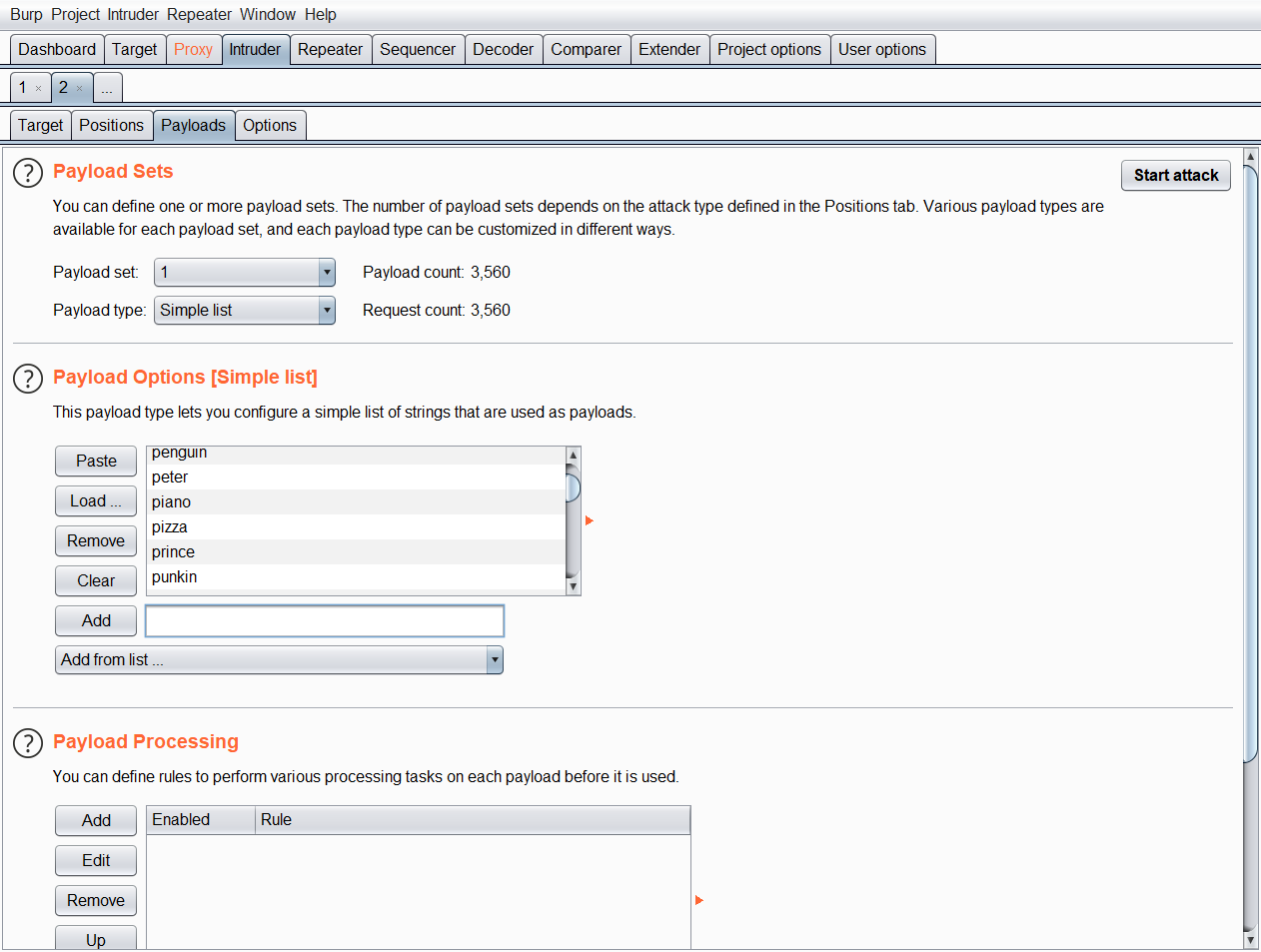Switch to the Repeater tool tab
Image resolution: width=1261 pixels, height=952 pixels.
point(330,50)
